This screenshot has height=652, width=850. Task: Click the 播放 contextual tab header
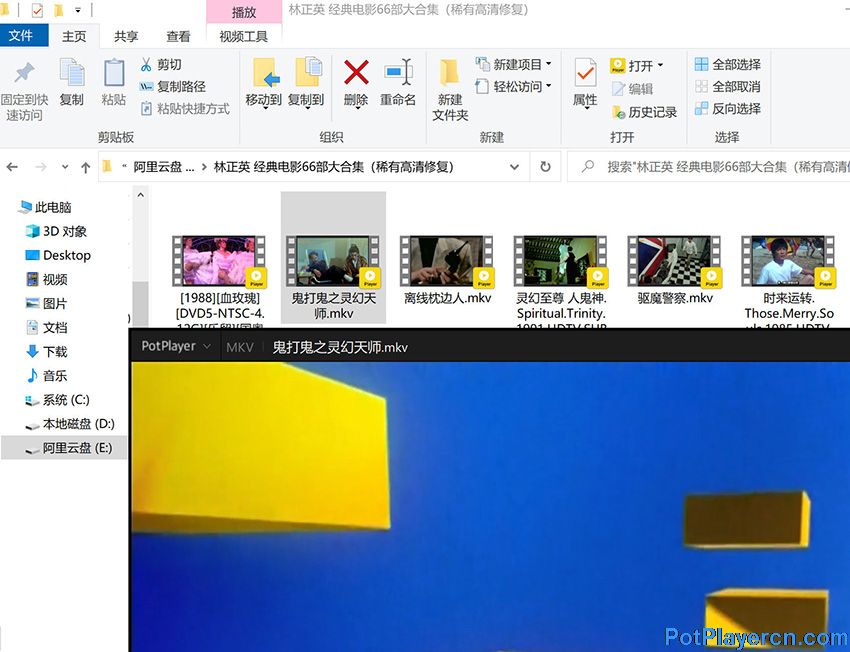(x=244, y=12)
